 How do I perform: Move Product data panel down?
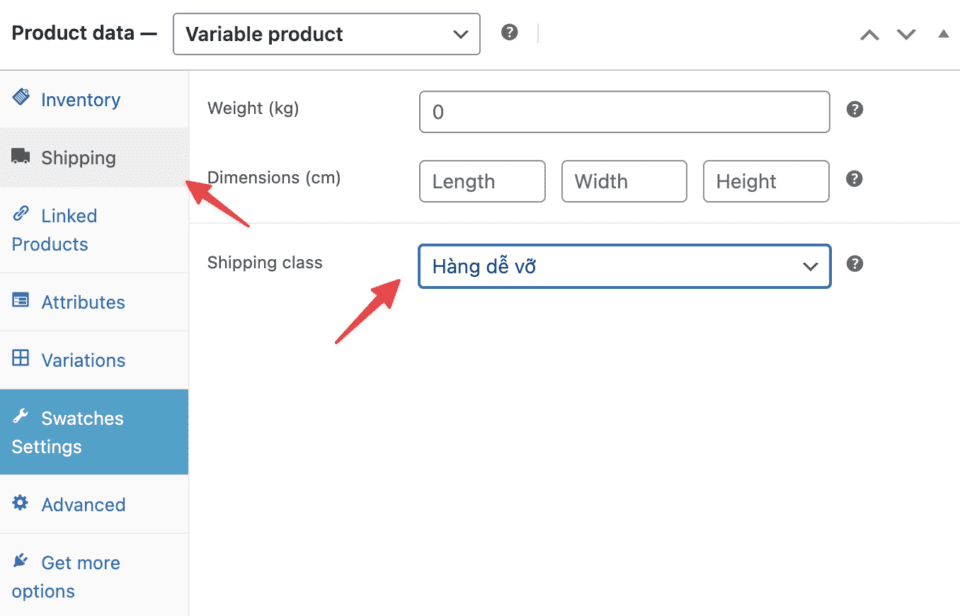906,34
